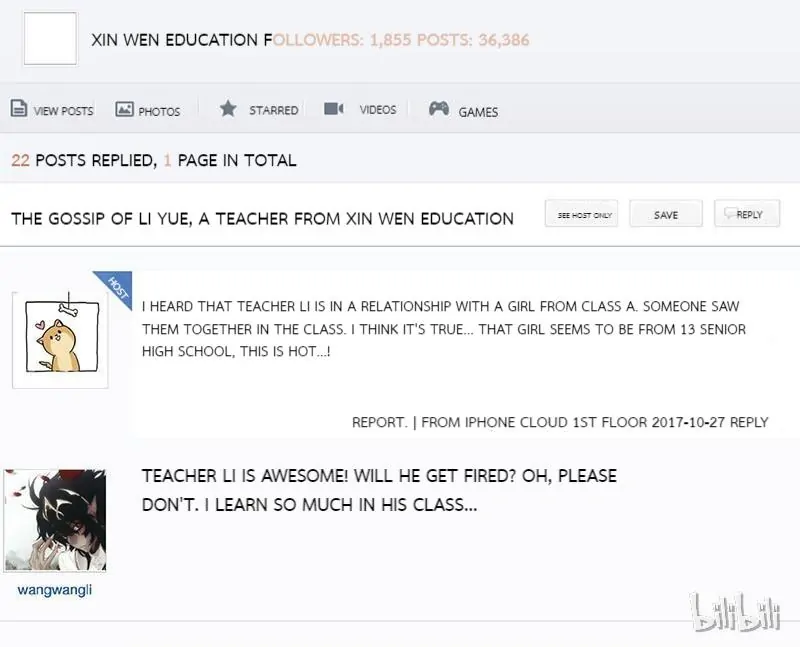Click the Photos image icon
This screenshot has width=800, height=647.
[x=124, y=109]
